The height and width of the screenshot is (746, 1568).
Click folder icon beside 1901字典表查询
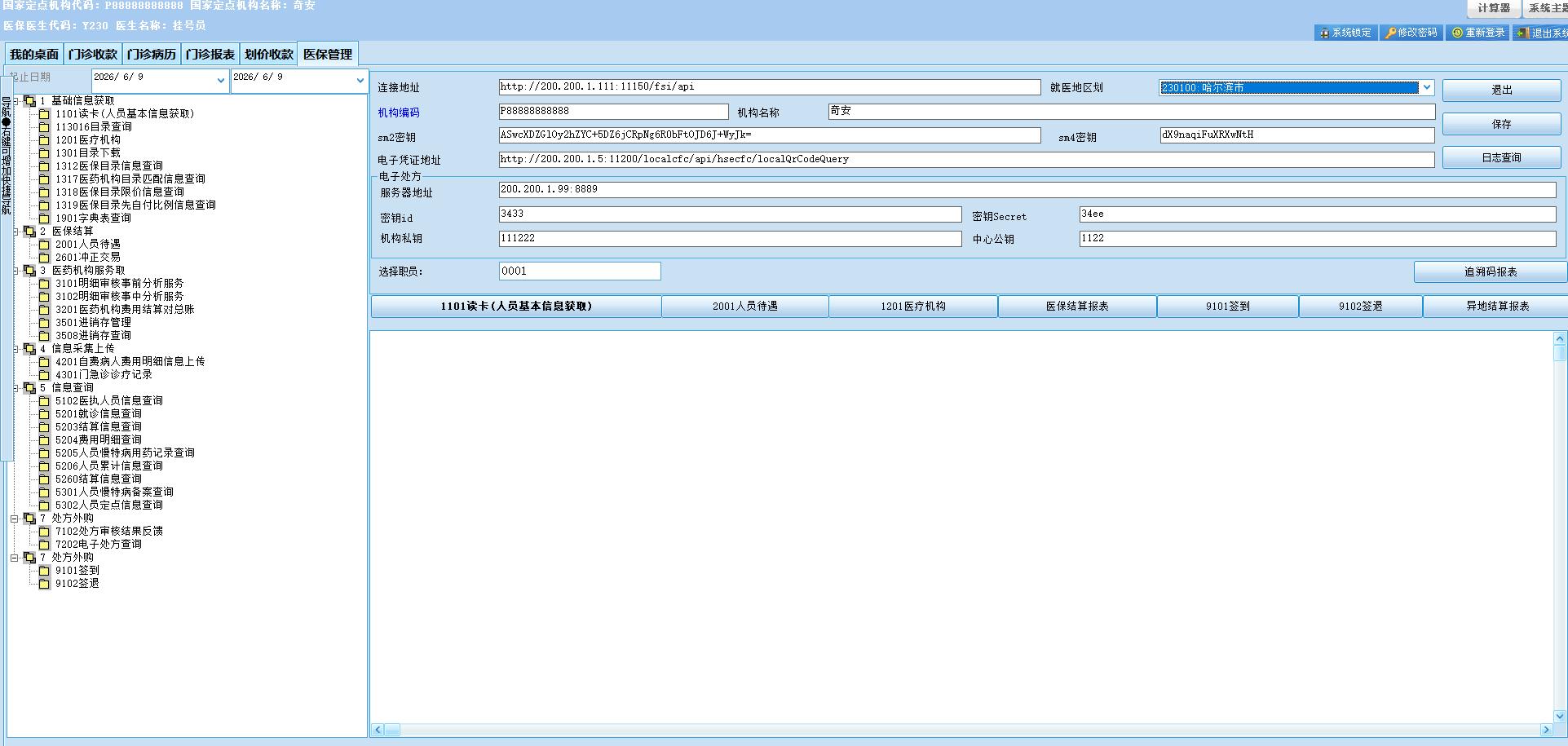point(45,219)
